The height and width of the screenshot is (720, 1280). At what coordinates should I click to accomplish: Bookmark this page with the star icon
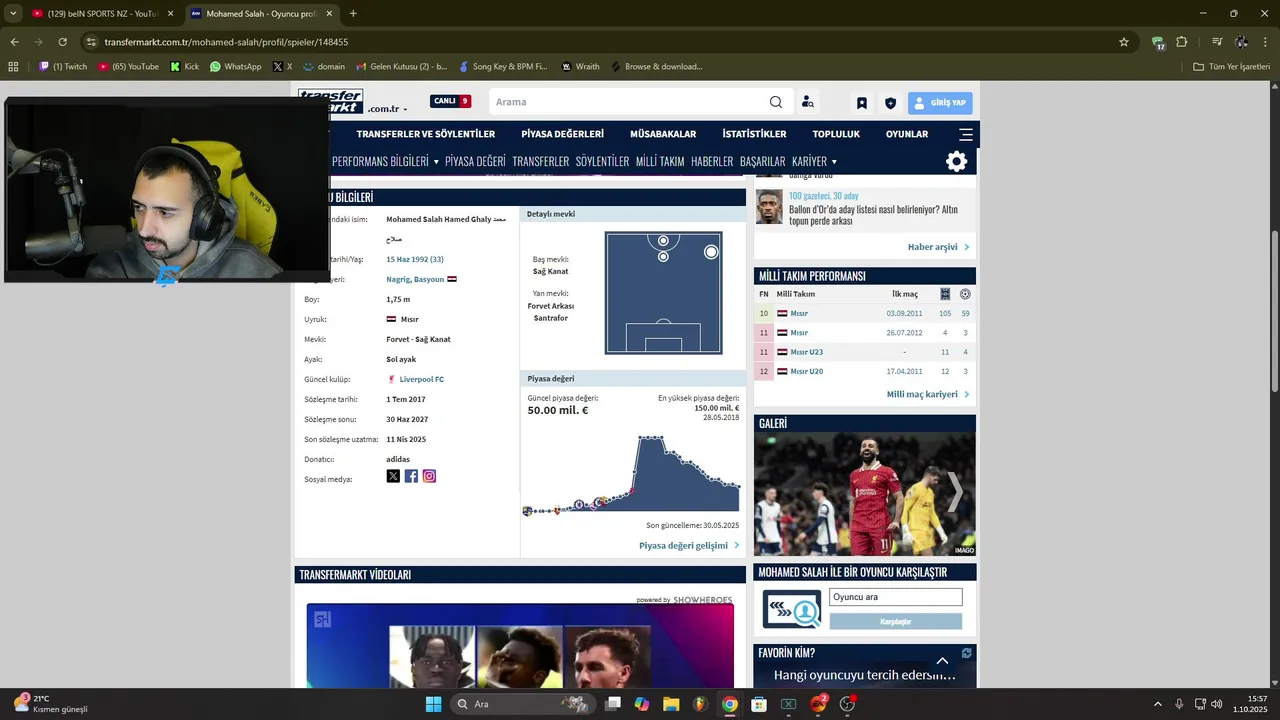click(x=1124, y=42)
